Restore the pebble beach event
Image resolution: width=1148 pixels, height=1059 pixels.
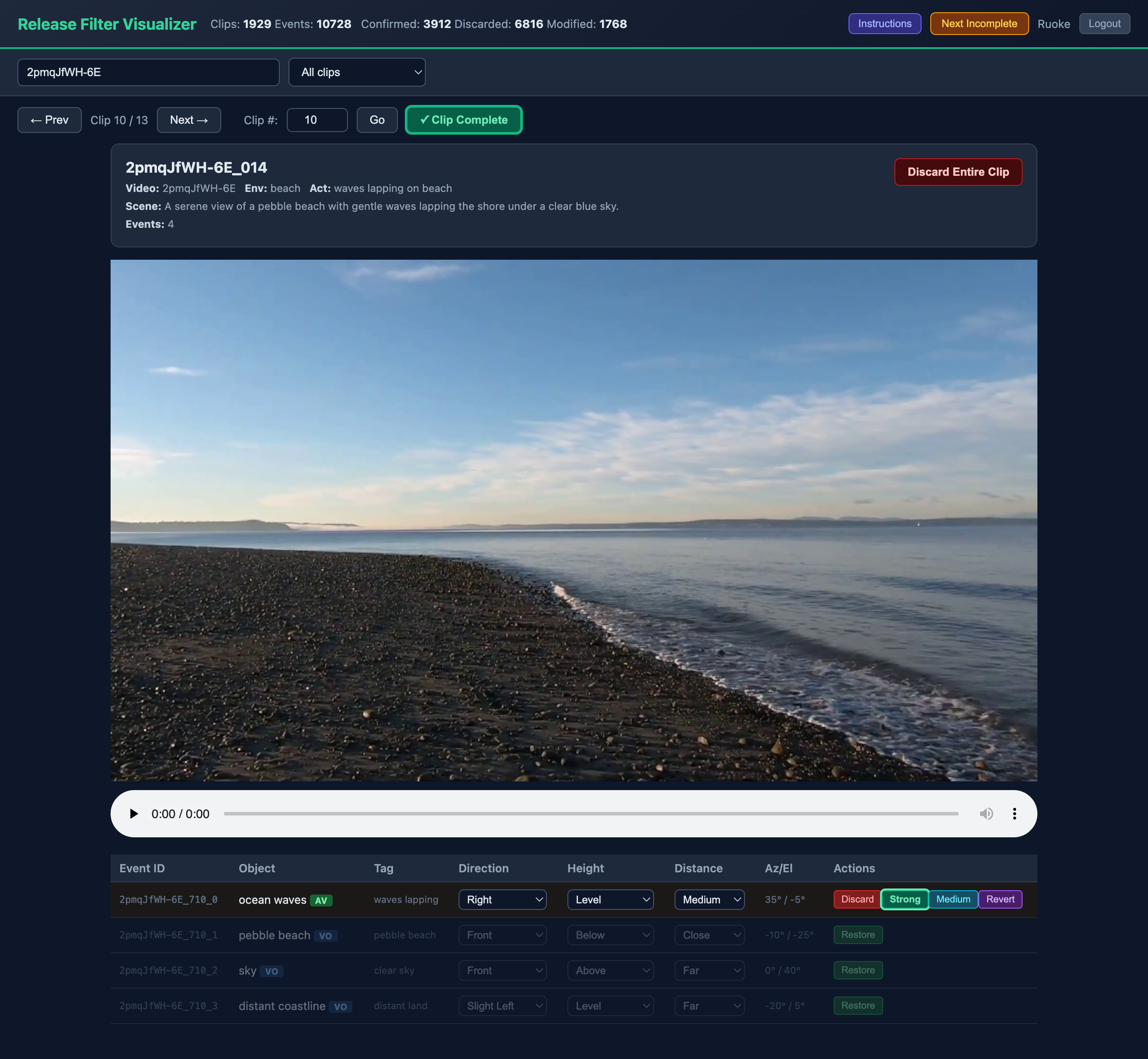pos(858,935)
